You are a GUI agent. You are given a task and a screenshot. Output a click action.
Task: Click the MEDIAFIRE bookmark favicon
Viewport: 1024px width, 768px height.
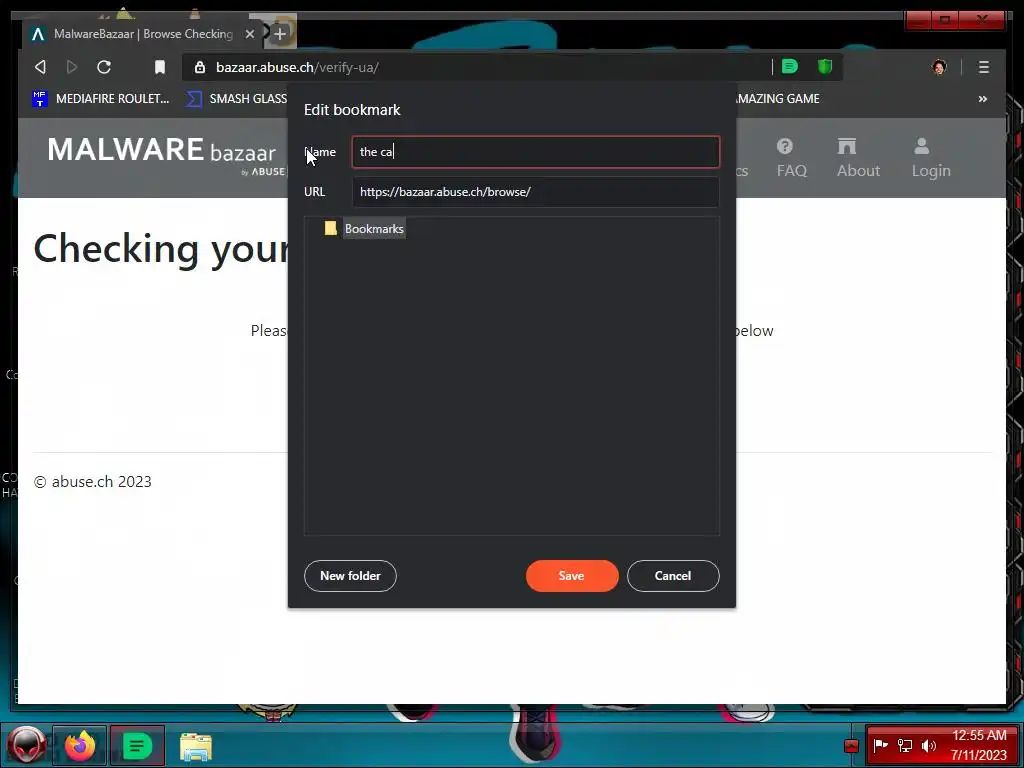[39, 99]
